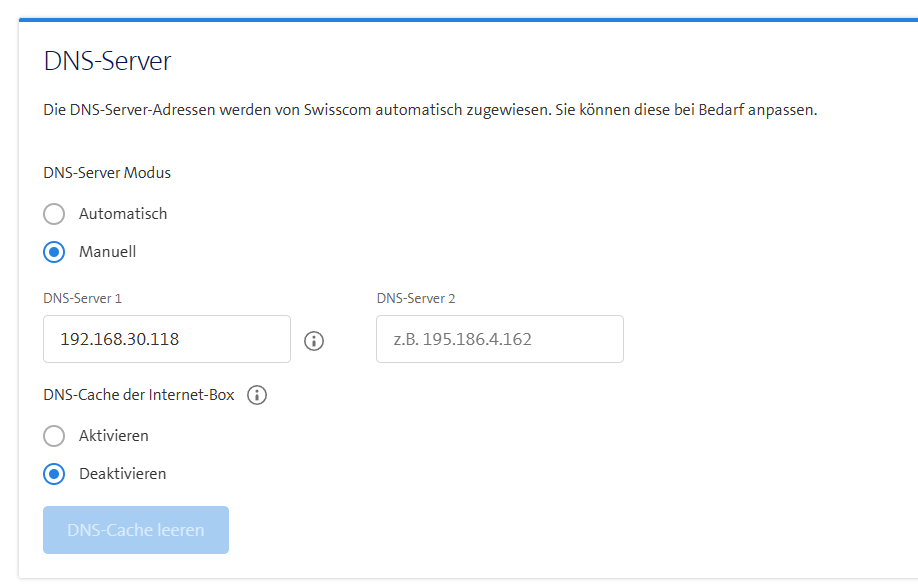Image resolution: width=918 pixels, height=587 pixels.
Task: Click the 'Deaktivieren' option label text
Action: click(x=123, y=474)
